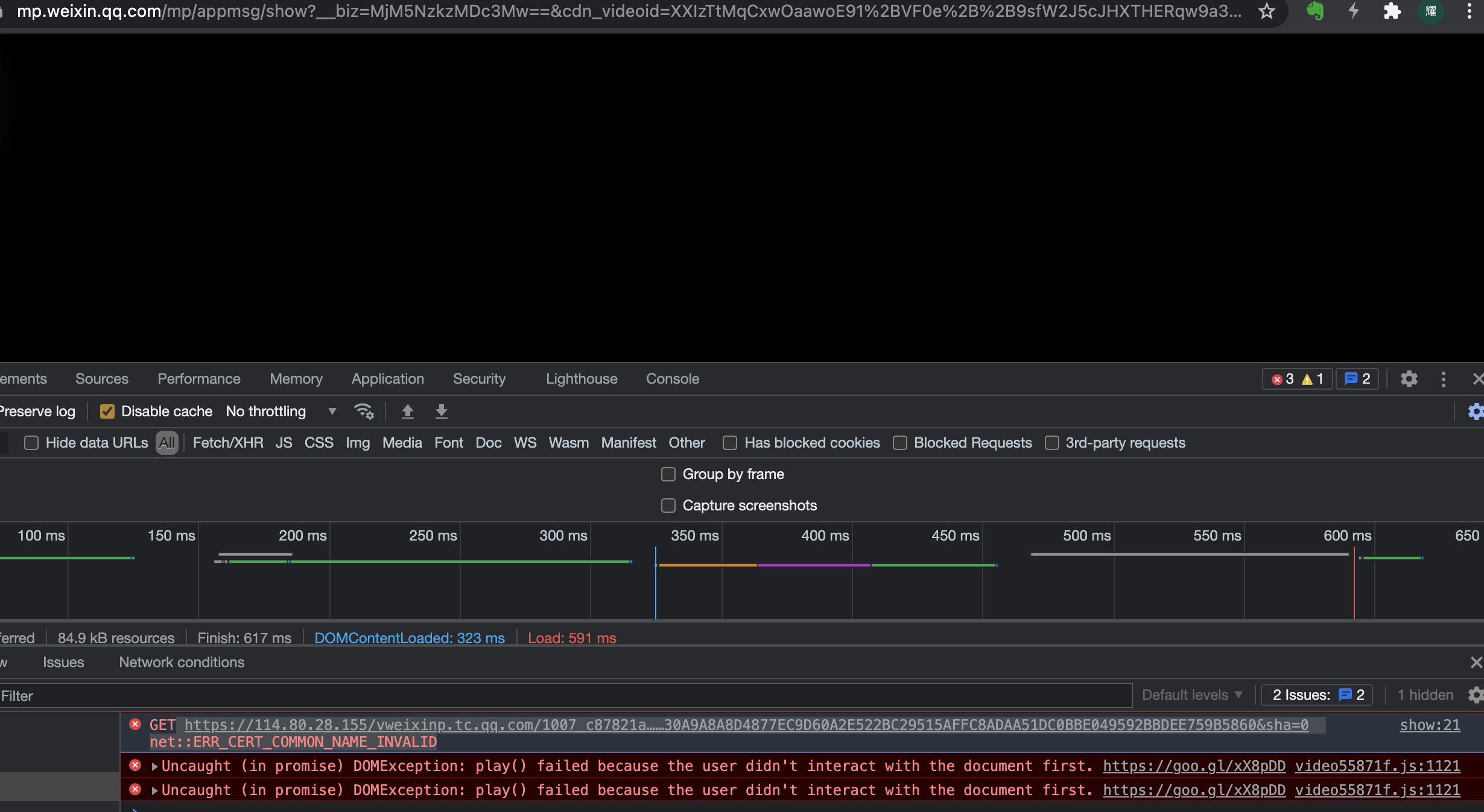1484x812 pixels.
Task: Click the Import HAR upload arrow
Action: click(x=408, y=411)
